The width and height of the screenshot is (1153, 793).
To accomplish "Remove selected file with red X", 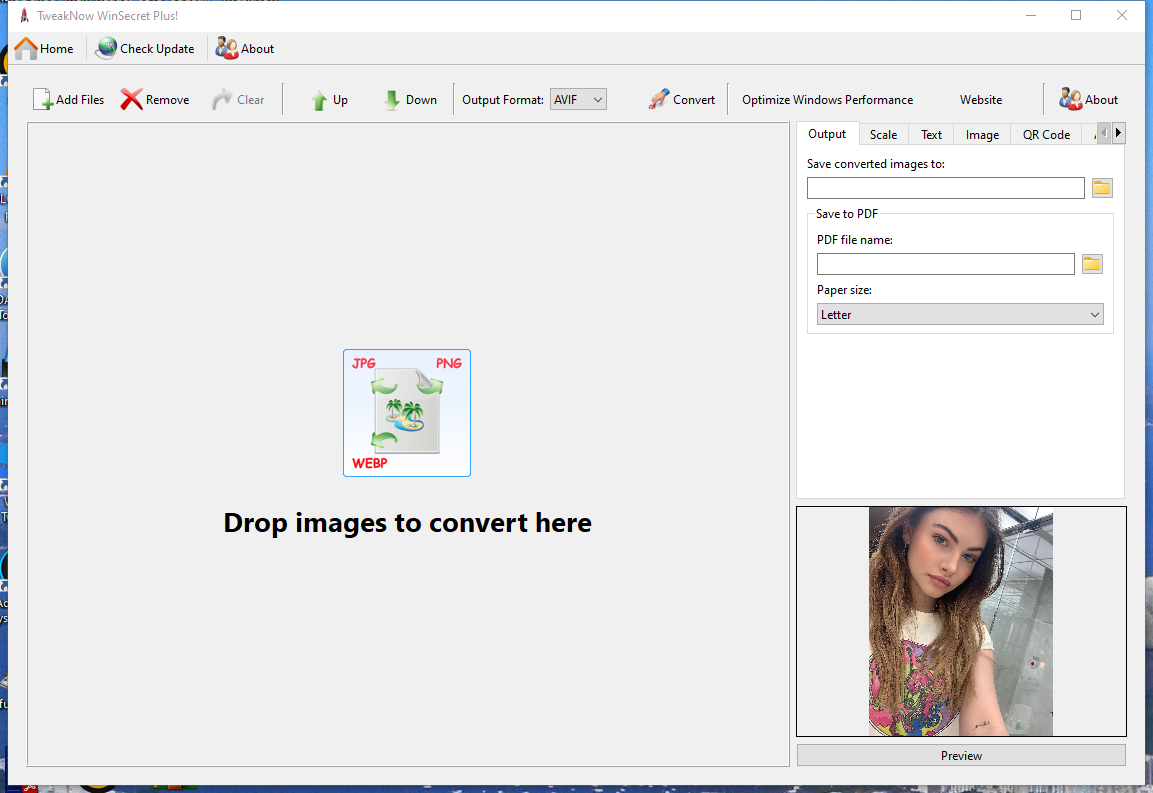I will coord(132,99).
